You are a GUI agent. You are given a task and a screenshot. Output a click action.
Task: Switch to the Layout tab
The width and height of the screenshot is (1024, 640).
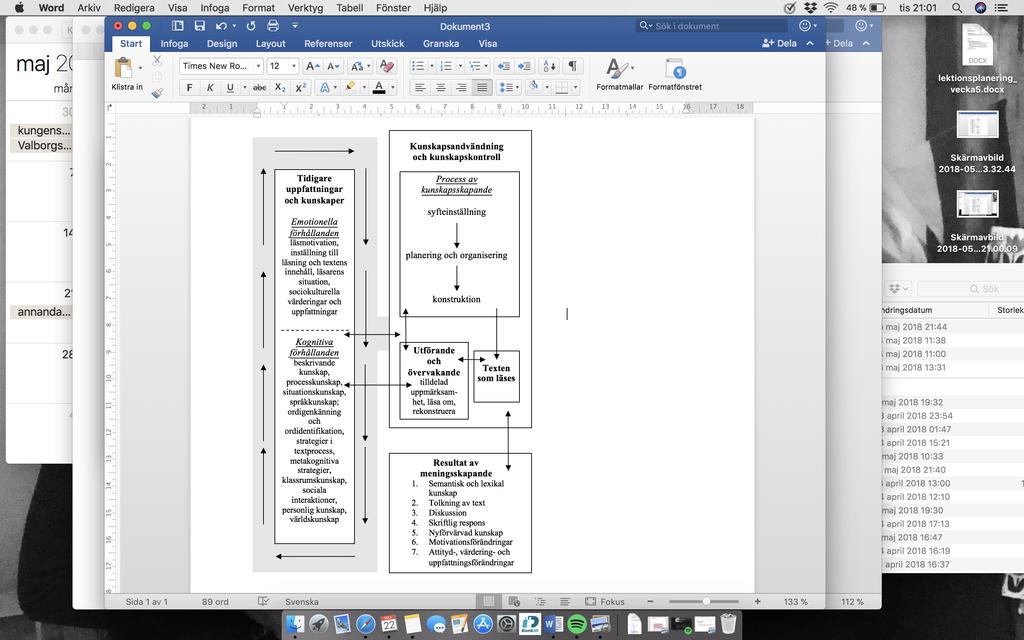270,44
